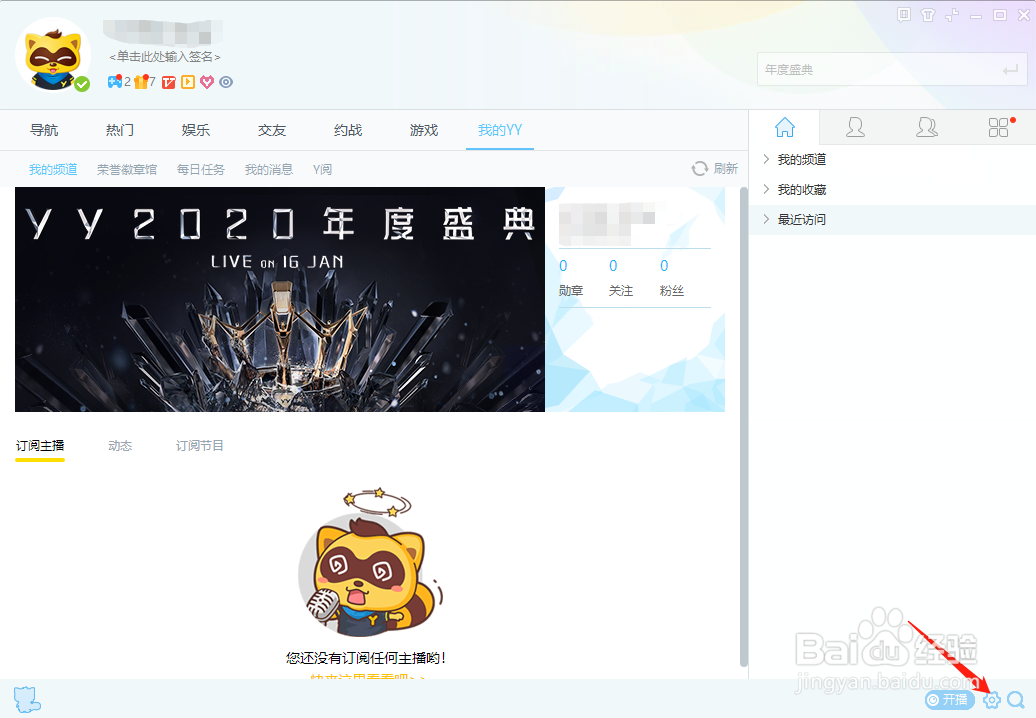
Task: Click the pink heart badge icon
Action: (207, 82)
